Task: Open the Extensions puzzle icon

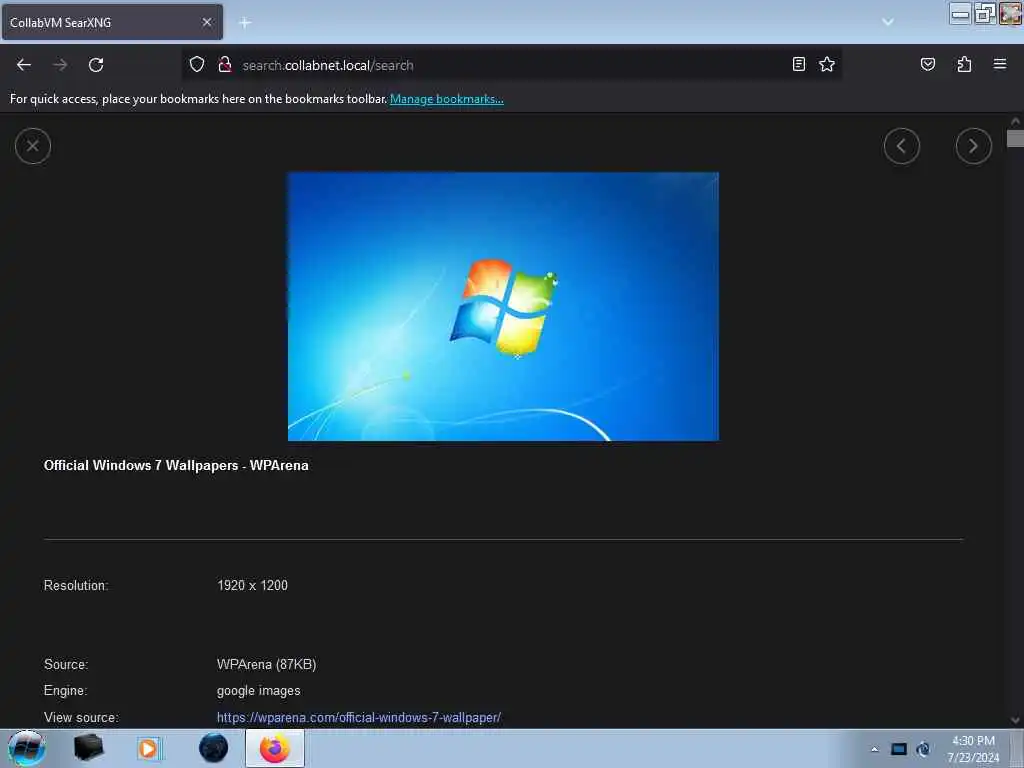Action: click(x=965, y=64)
